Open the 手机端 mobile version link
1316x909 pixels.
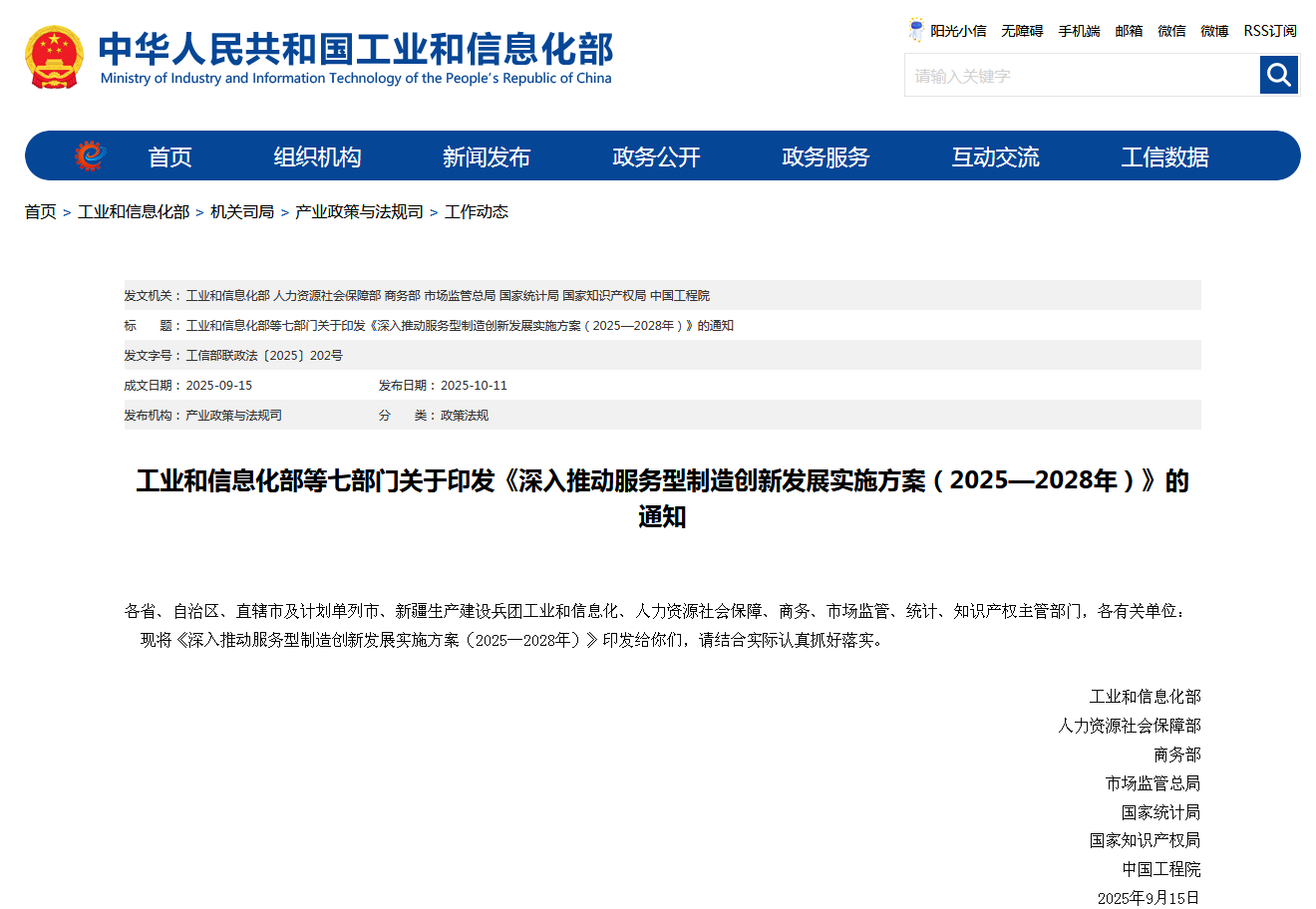pyautogui.click(x=1079, y=31)
